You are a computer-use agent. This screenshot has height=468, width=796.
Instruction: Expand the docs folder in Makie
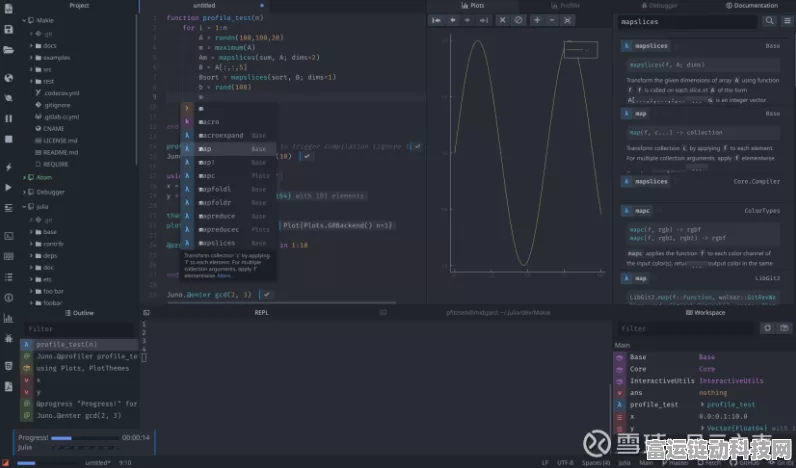(31, 46)
